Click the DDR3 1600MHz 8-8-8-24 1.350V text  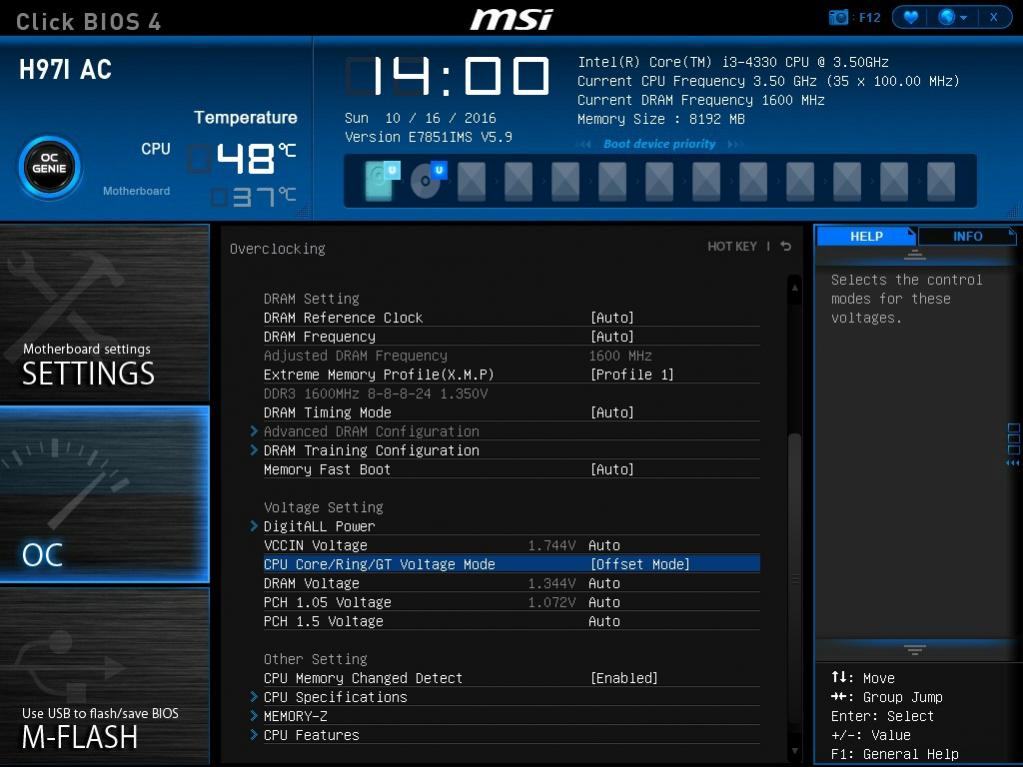click(x=376, y=394)
